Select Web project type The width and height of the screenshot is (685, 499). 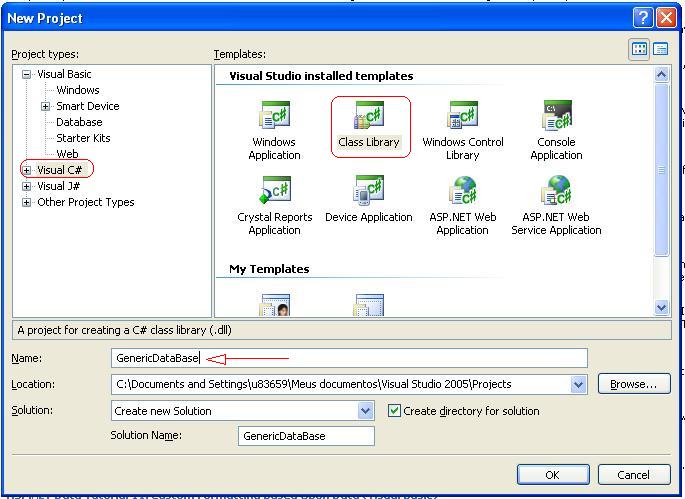(x=67, y=154)
